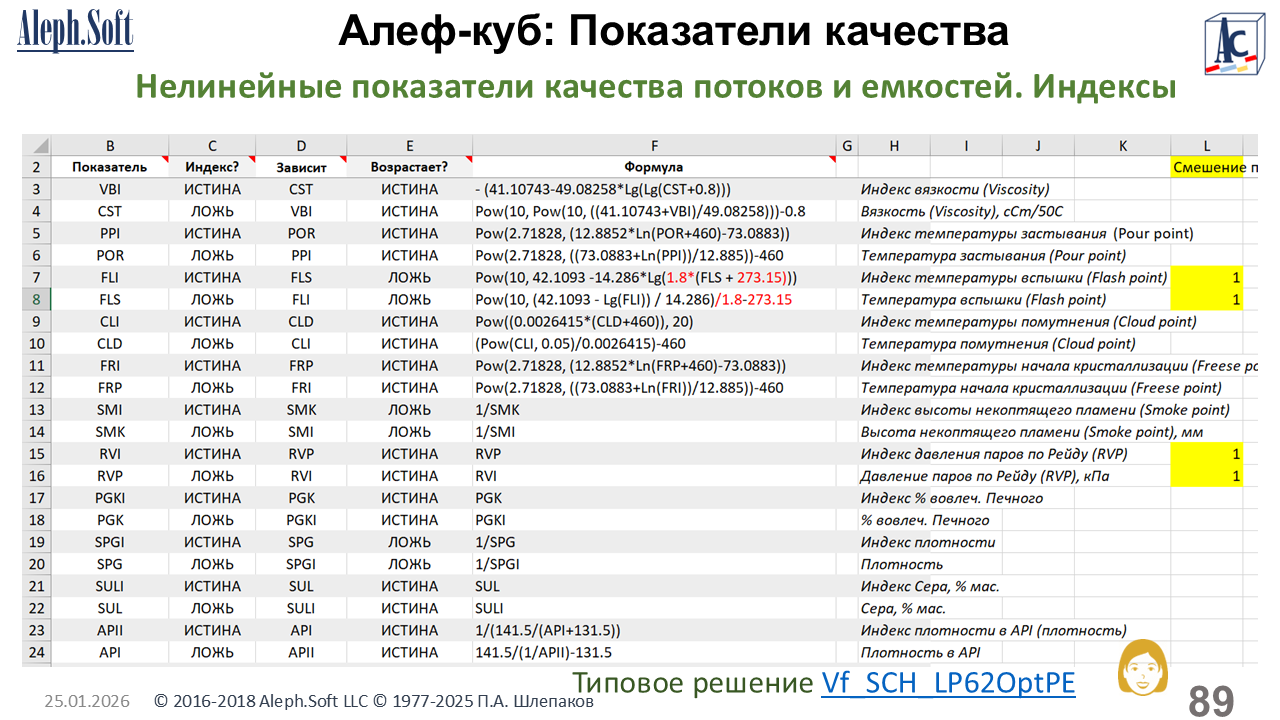Viewport: 1280px width, 720px height.
Task: Click the spreadsheet select-all corner triangle
Action: coord(37,146)
